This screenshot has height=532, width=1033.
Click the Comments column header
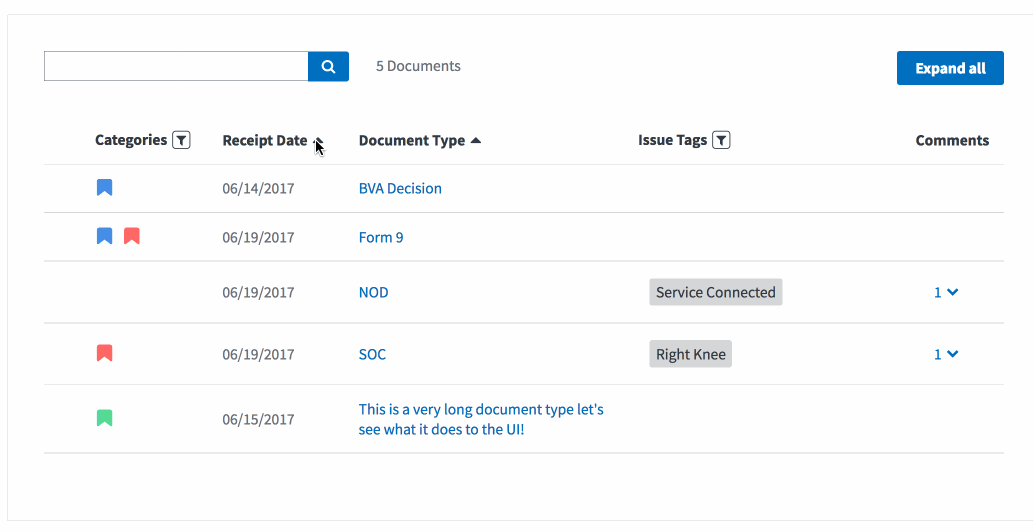(x=952, y=141)
